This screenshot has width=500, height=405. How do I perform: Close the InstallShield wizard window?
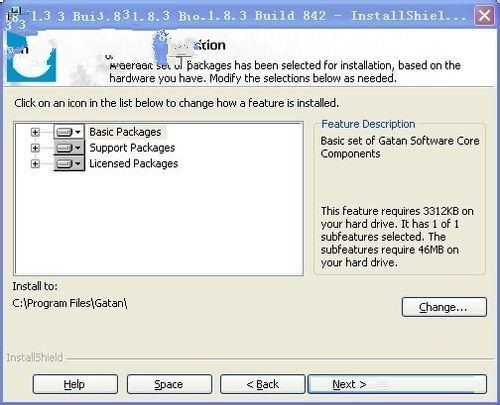(484, 15)
